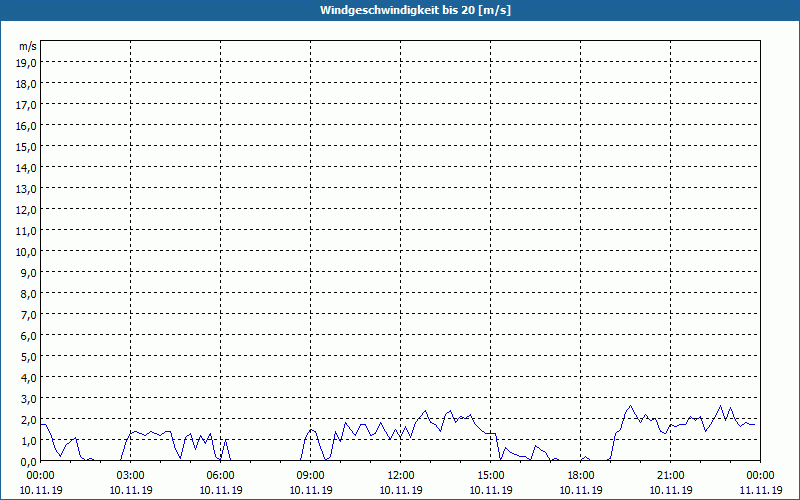Click the 21:00 x-axis label
The image size is (800, 500).
670,476
